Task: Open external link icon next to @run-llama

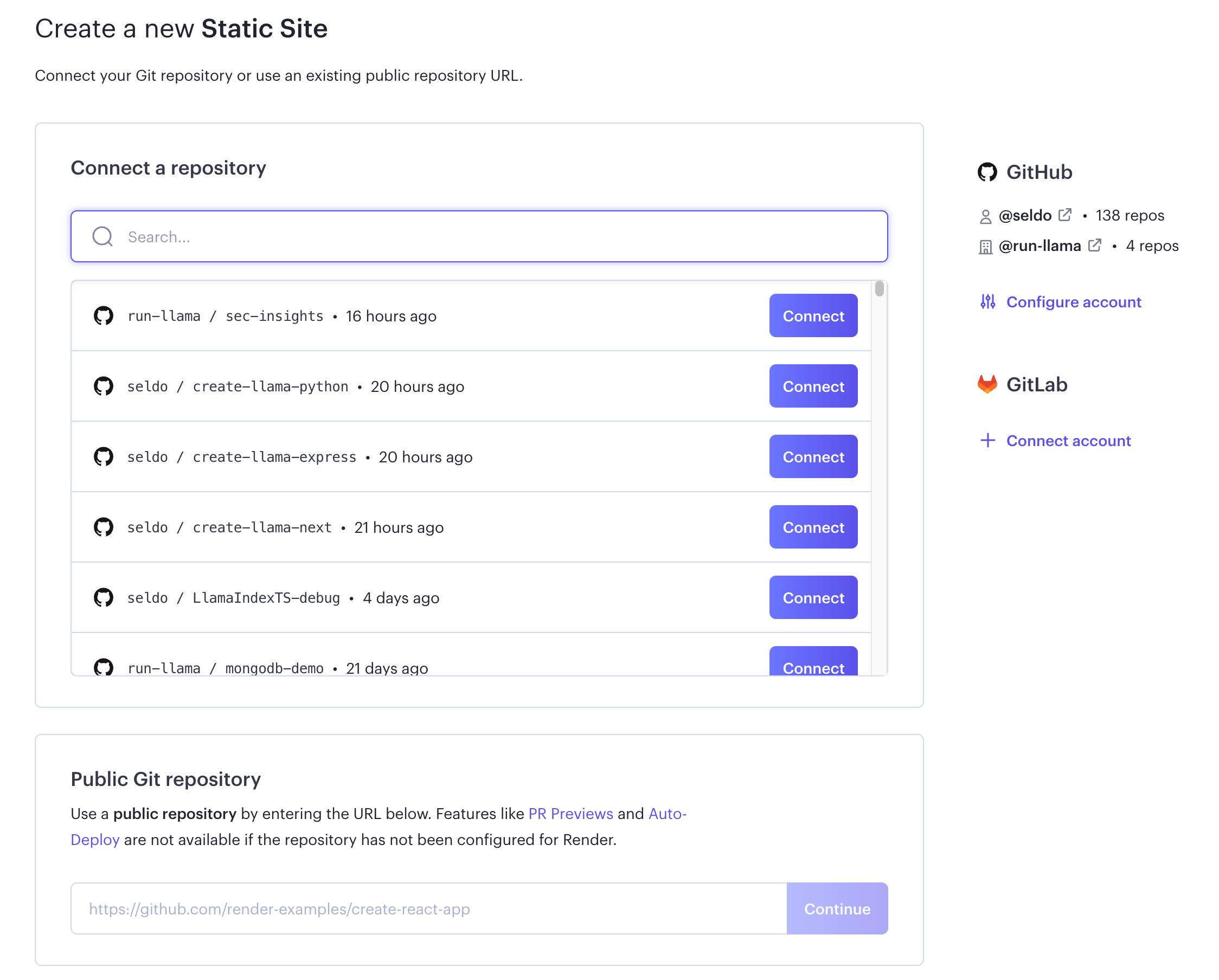Action: point(1095,246)
